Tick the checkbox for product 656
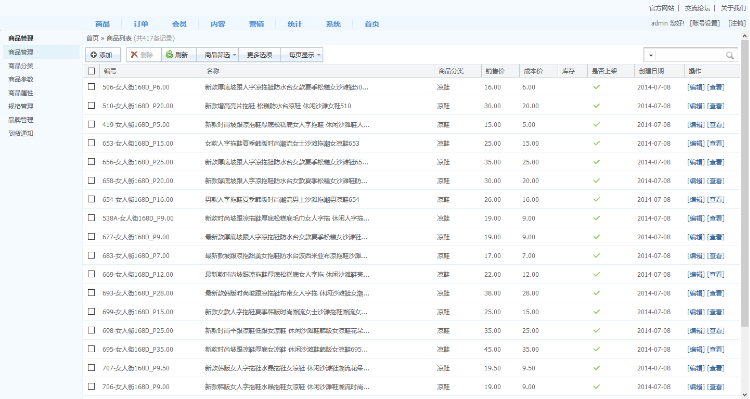Viewport: 750px width, 399px height. coord(91,161)
